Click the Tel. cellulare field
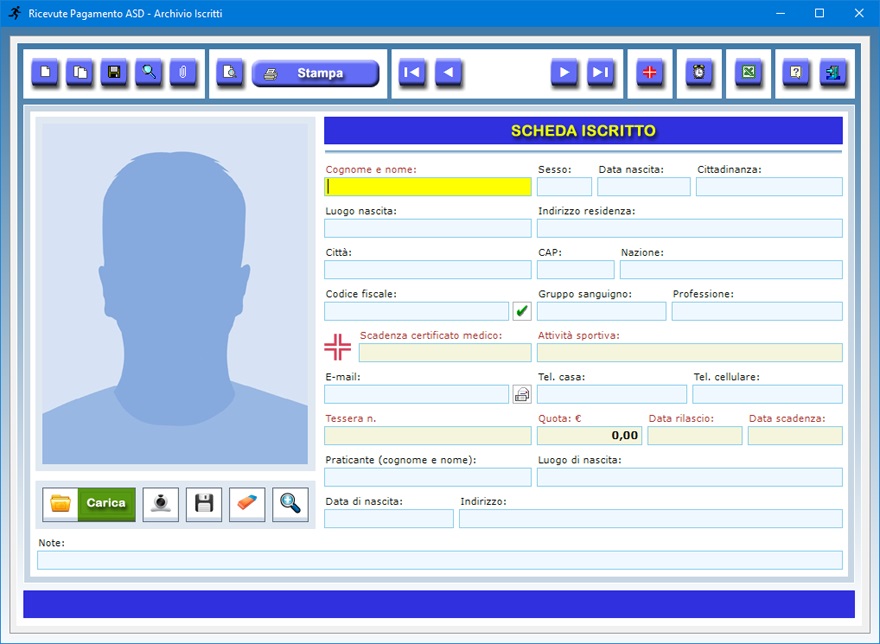This screenshot has height=644, width=880. pyautogui.click(x=767, y=394)
